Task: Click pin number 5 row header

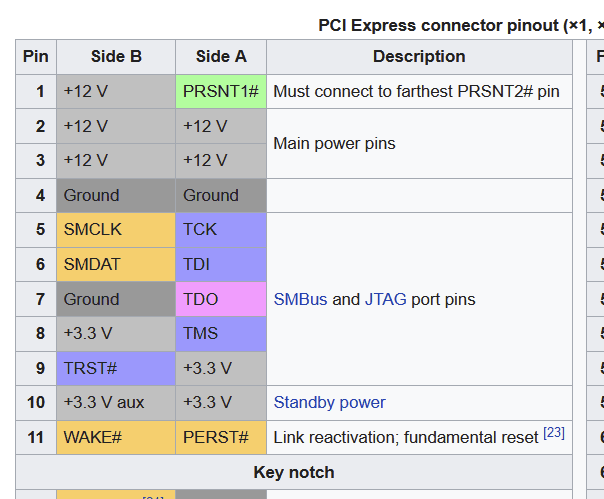Action: coord(36,230)
